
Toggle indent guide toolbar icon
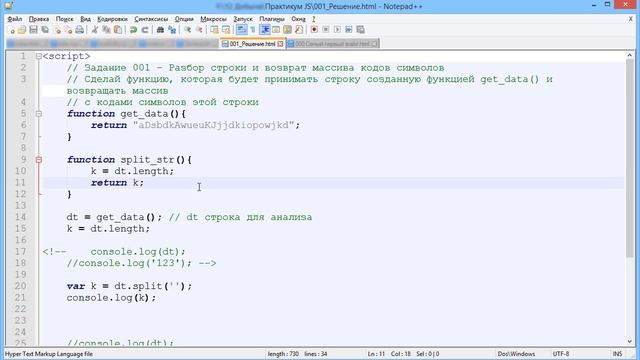click(x=264, y=30)
